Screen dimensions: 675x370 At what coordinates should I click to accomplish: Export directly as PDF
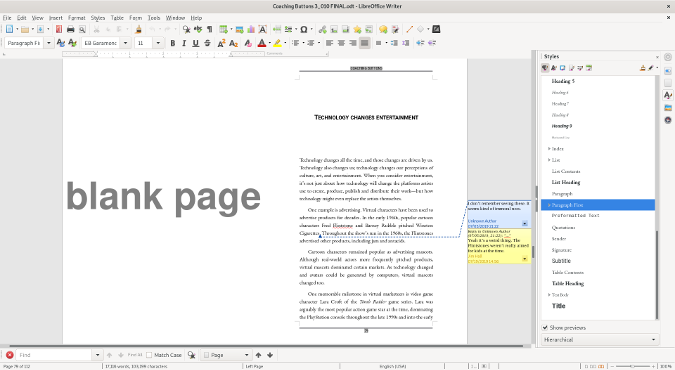click(59, 29)
